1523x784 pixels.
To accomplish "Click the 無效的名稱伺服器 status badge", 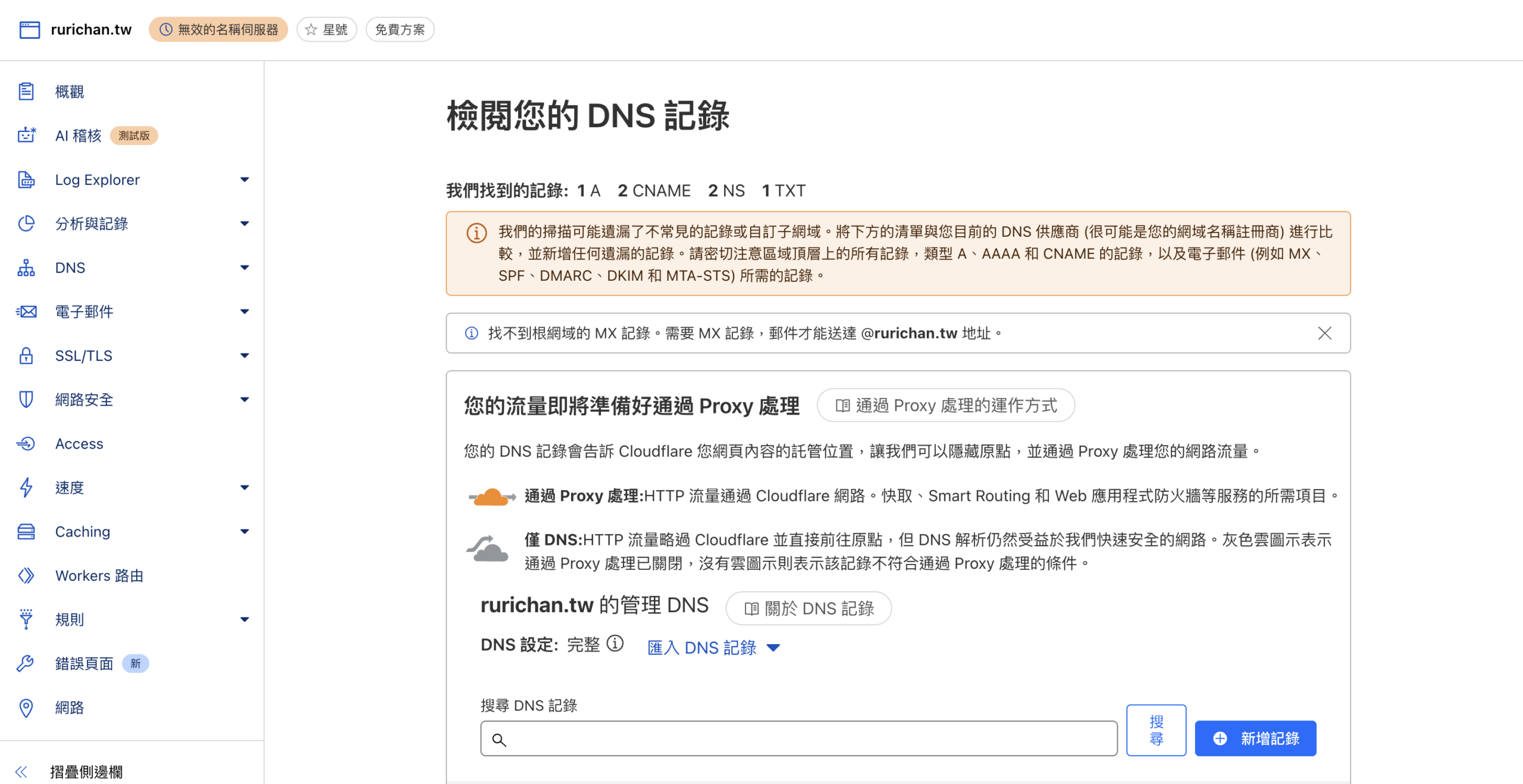I will click(x=218, y=30).
